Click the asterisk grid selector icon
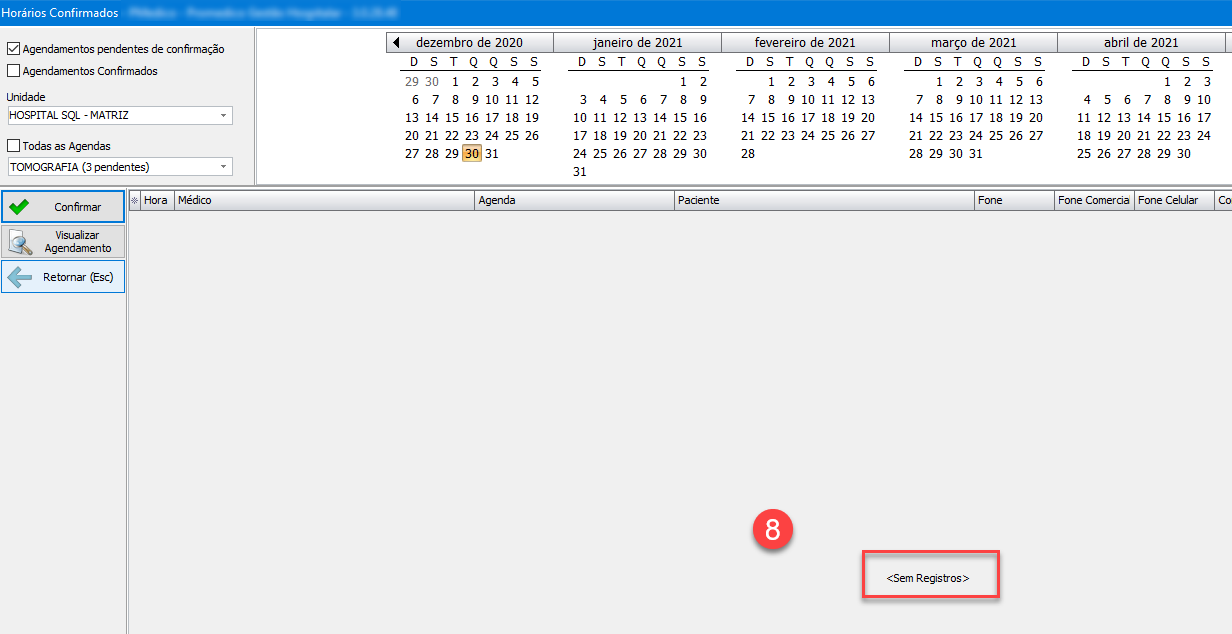 click(x=135, y=201)
